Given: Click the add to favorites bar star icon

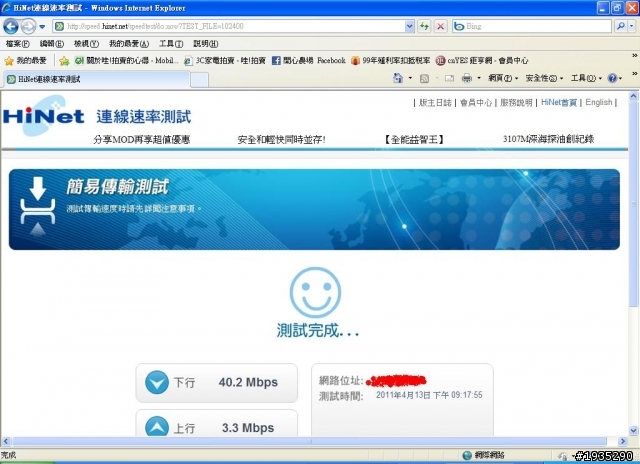Looking at the screenshot, I should 64,61.
